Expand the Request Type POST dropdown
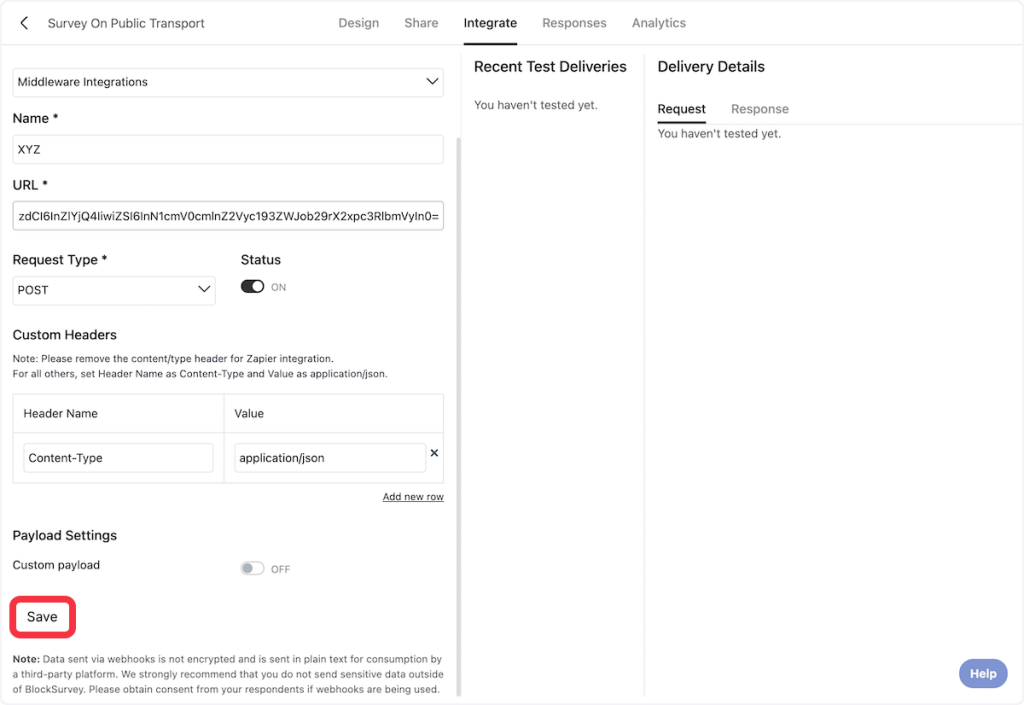Image resolution: width=1024 pixels, height=705 pixels. tap(114, 290)
